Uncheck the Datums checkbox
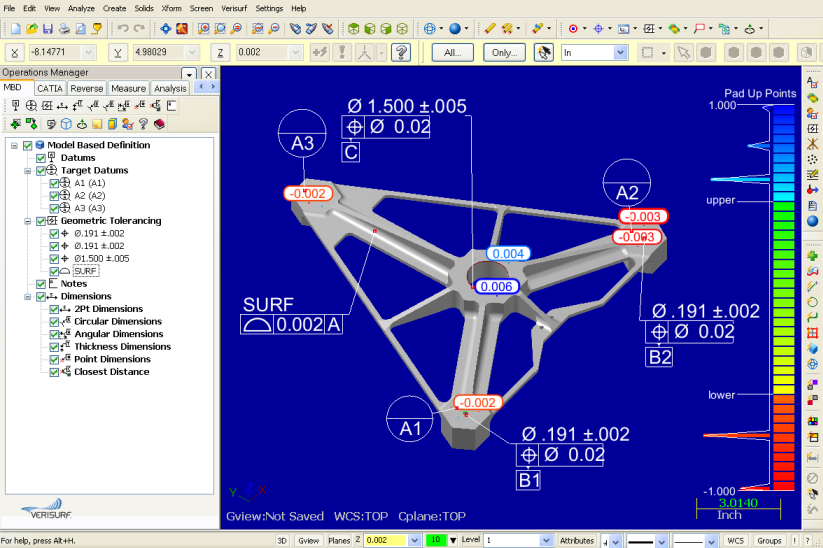The image size is (823, 548). [41, 158]
